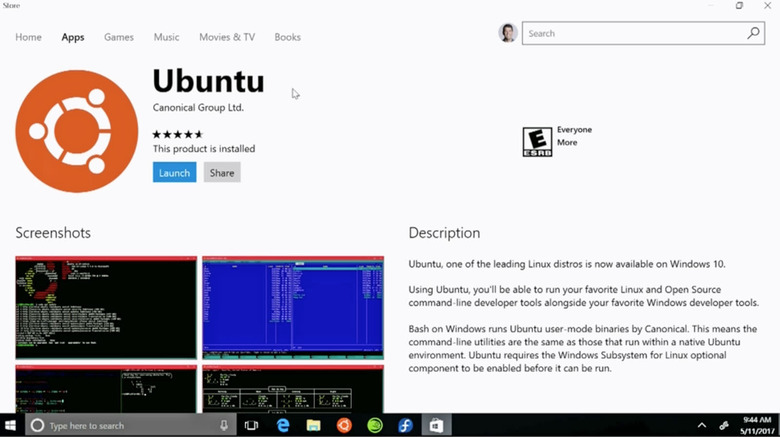Click the Cortana microphone icon
Image resolution: width=780 pixels, height=437 pixels.
224,425
